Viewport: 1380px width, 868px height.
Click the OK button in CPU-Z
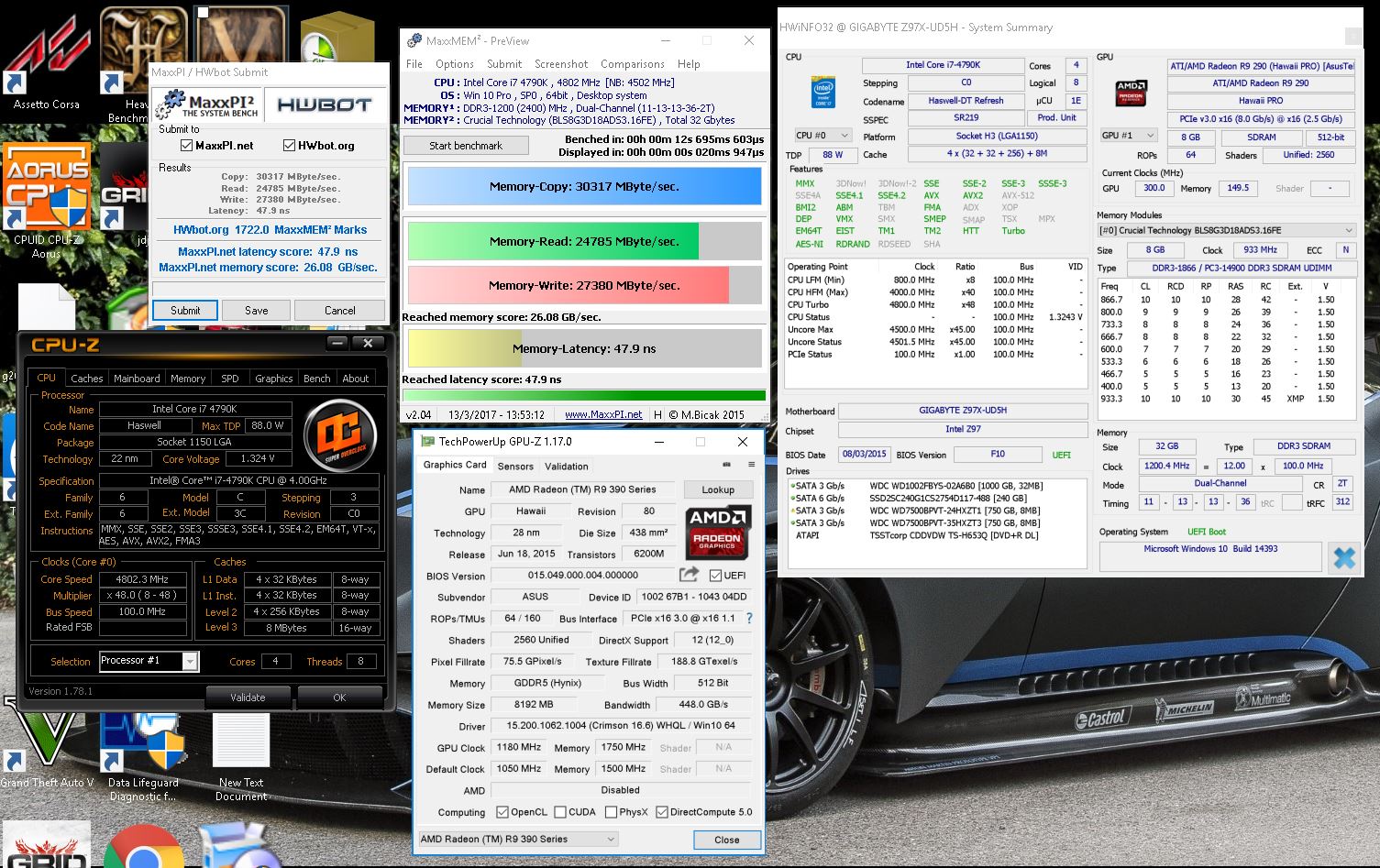(x=339, y=697)
